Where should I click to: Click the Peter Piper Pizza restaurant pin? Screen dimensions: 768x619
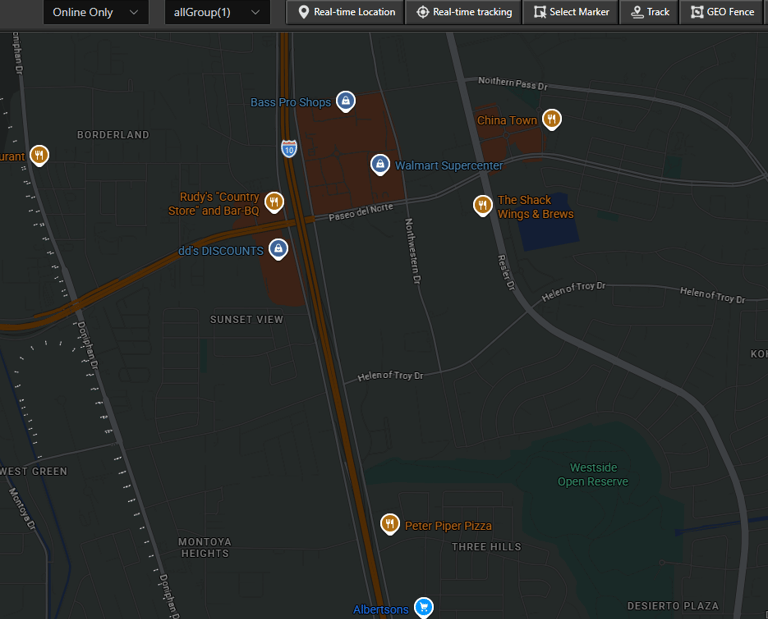point(390,524)
